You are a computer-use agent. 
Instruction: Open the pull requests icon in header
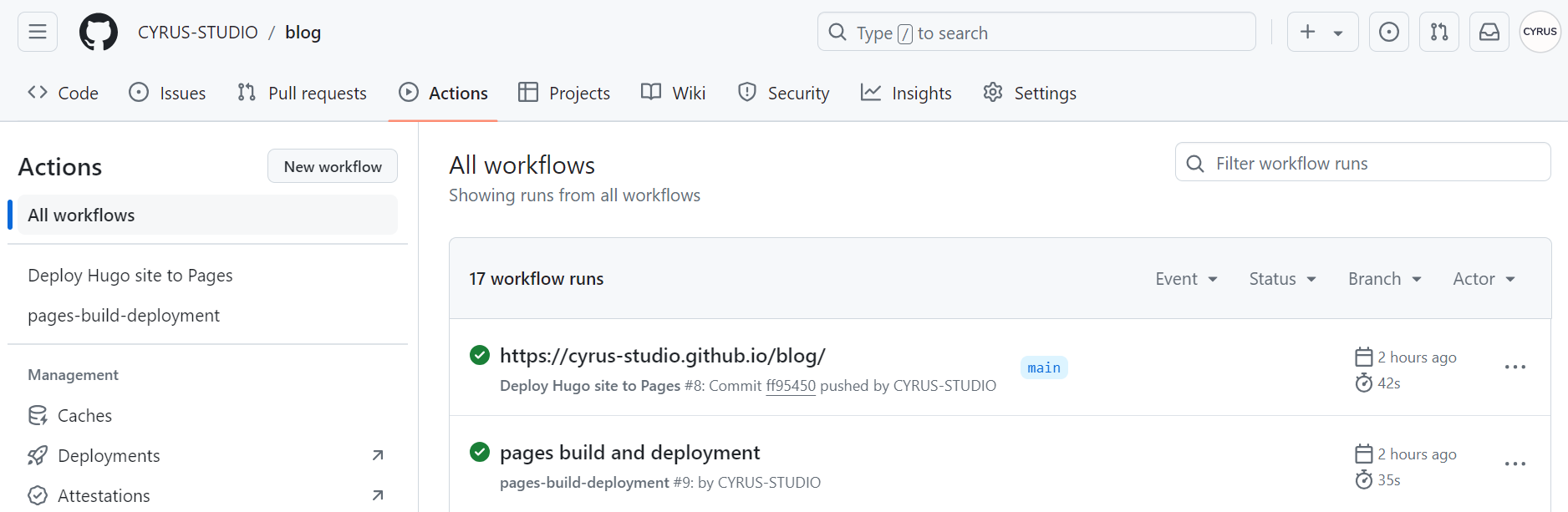1438,33
